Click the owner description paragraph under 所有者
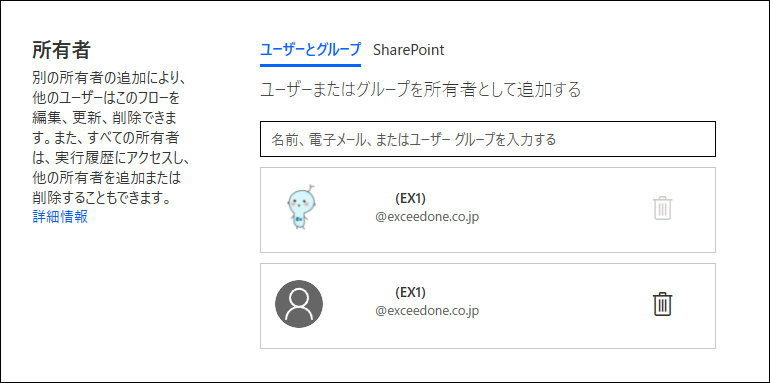Screen dimensions: 770x383 pyautogui.click(x=110, y=138)
